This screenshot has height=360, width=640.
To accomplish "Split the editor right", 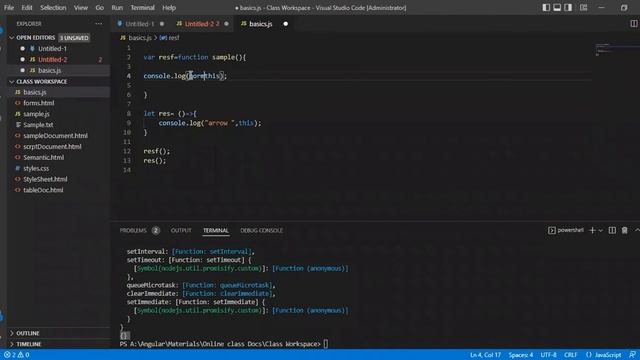I will pyautogui.click(x=633, y=24).
